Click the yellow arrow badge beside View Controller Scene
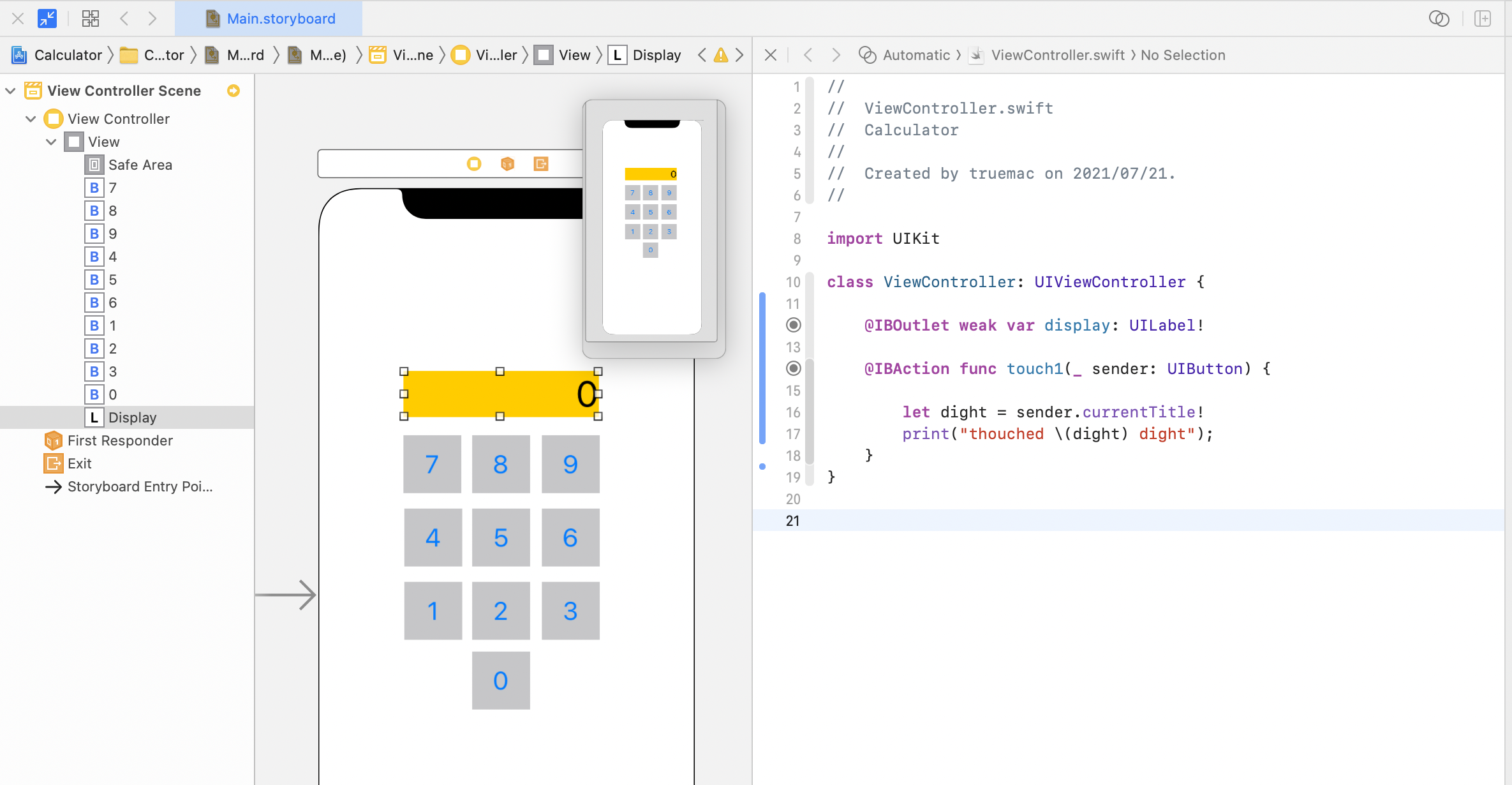This screenshot has height=785, width=1512. (233, 91)
